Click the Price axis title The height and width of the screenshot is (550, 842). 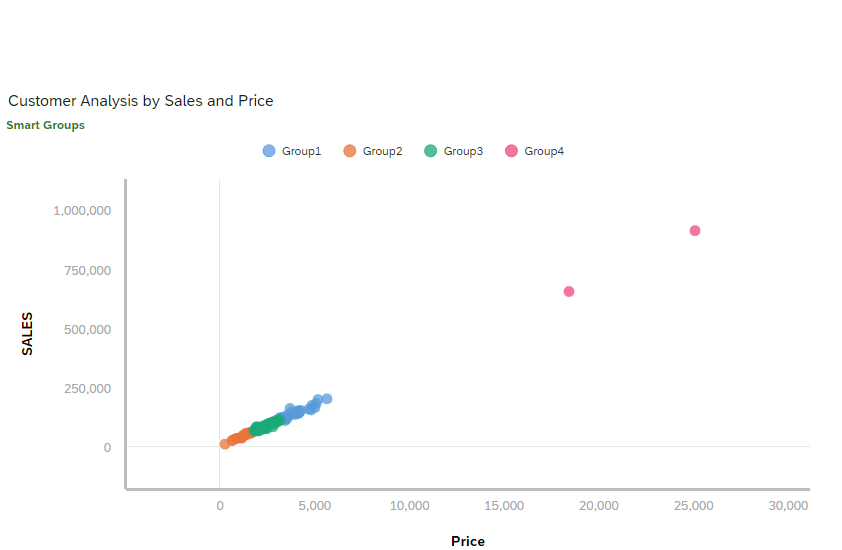coord(467,541)
